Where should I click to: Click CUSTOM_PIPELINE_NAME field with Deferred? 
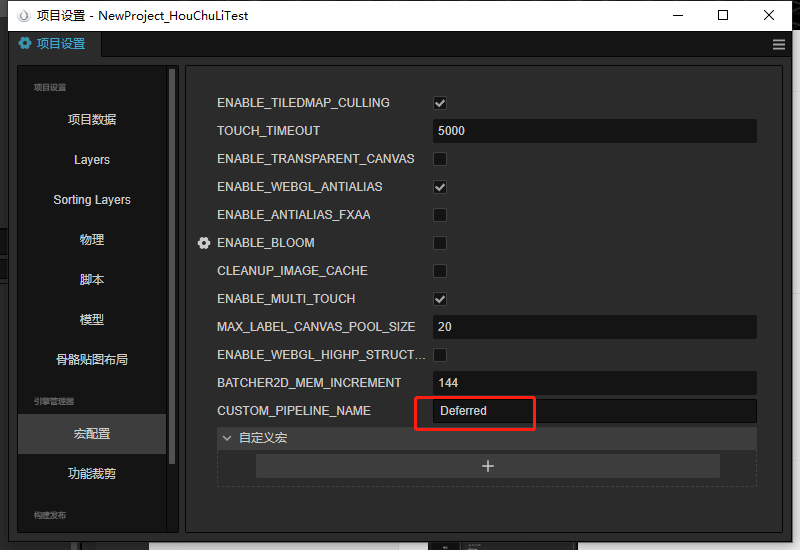595,411
